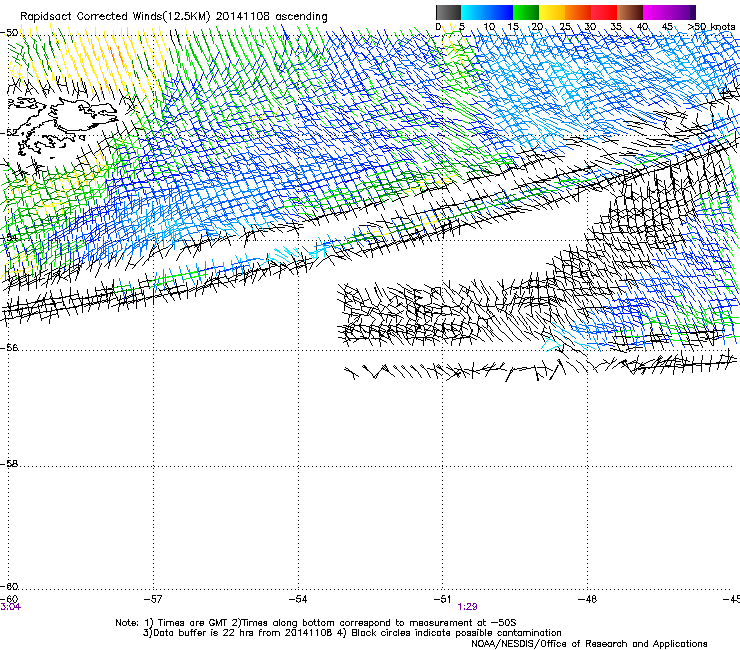Viewport: 740px width, 650px height.
Task: Click the latitude label '-52'
Action: click(9, 133)
